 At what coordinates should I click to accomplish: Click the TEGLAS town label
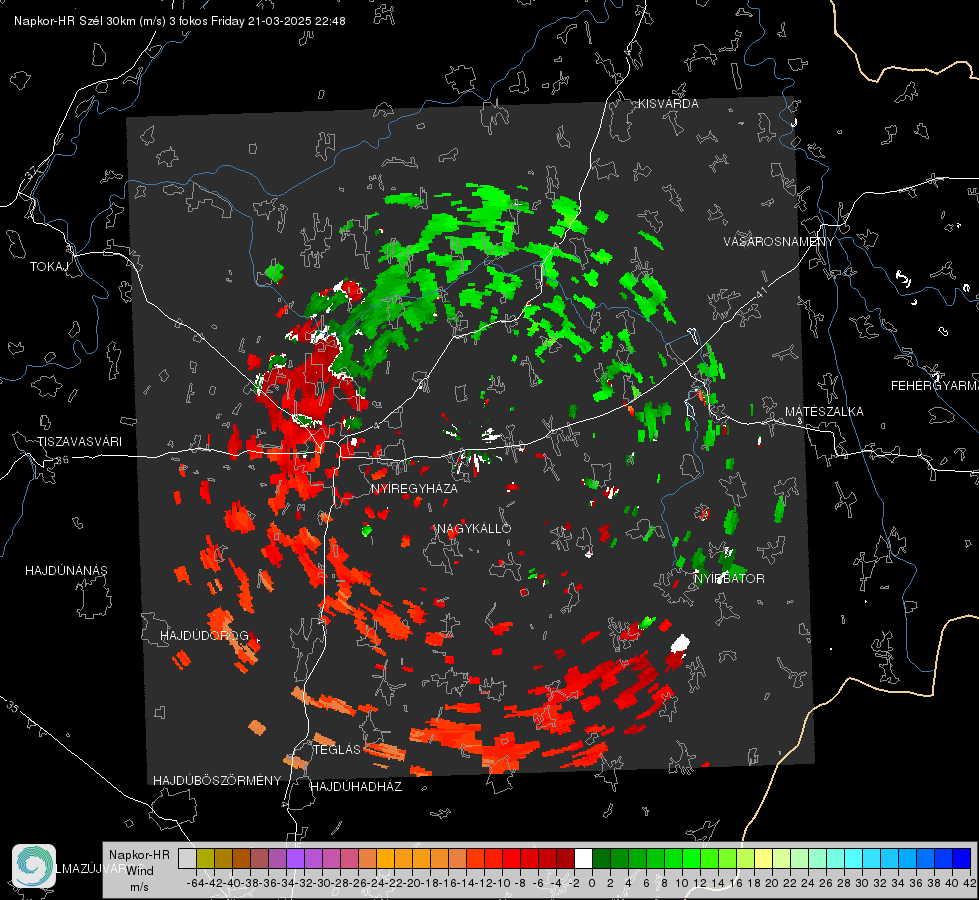(x=337, y=749)
